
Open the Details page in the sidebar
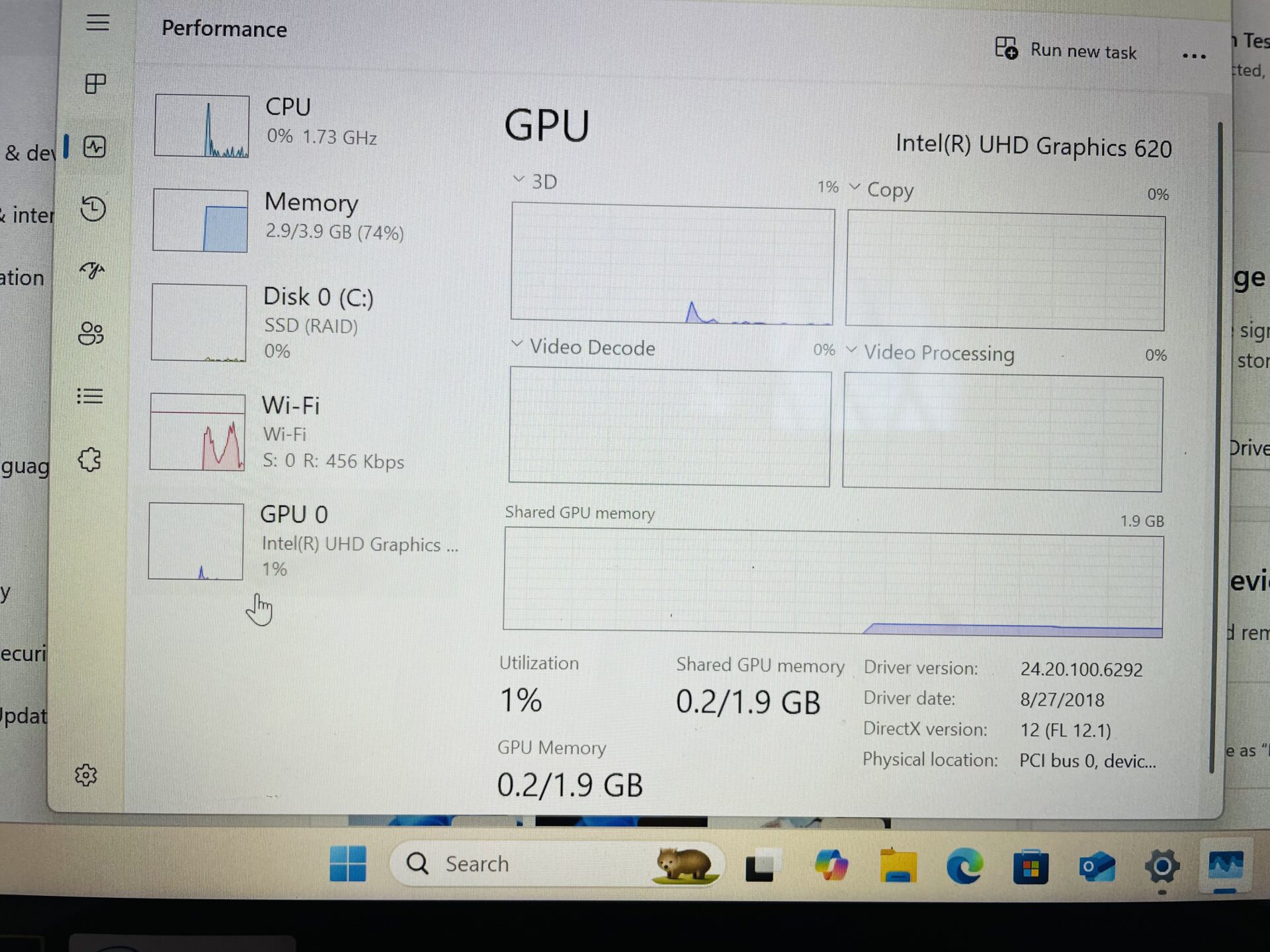coord(89,395)
